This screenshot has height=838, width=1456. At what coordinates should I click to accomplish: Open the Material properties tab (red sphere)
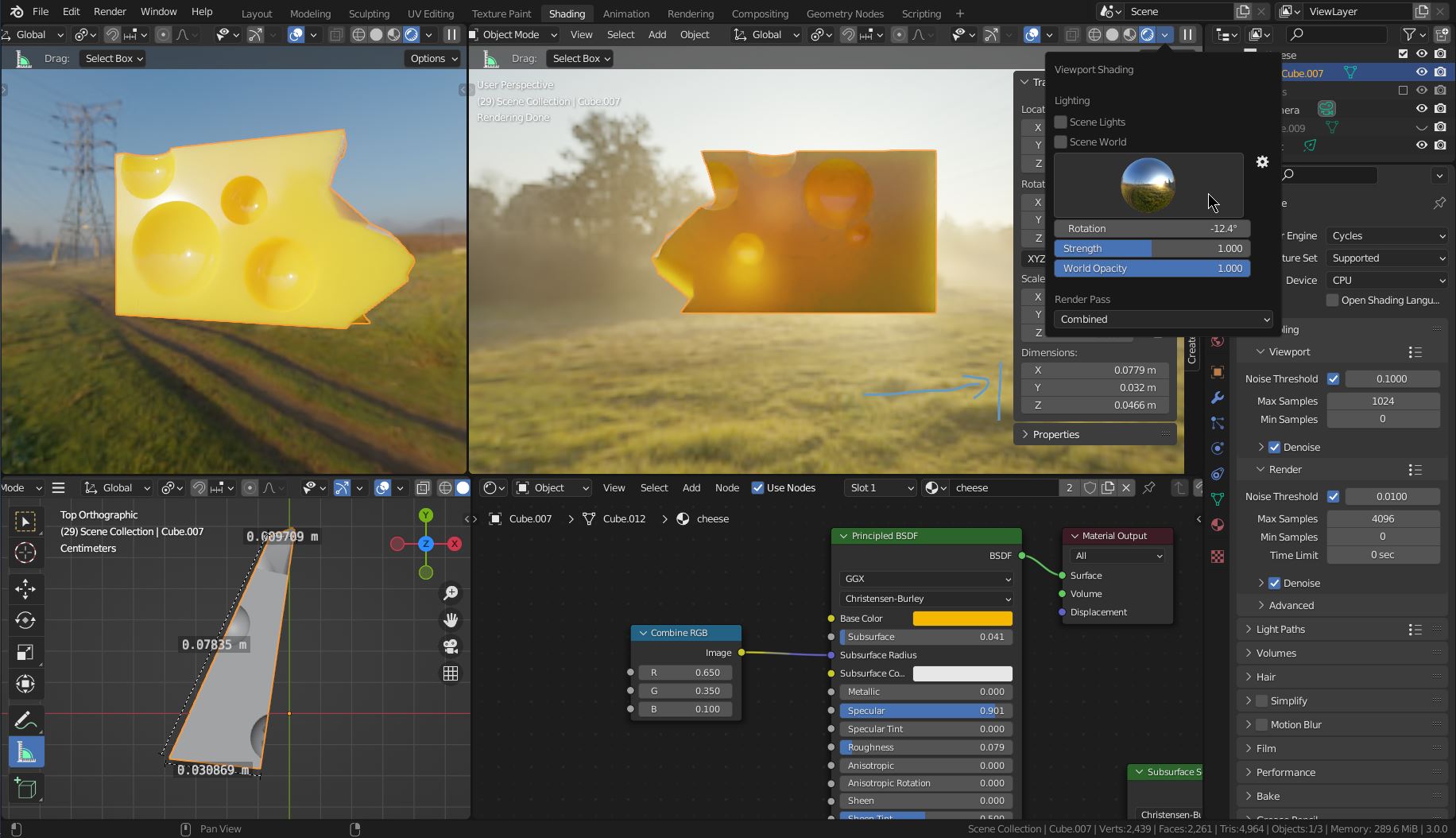pyautogui.click(x=1217, y=525)
